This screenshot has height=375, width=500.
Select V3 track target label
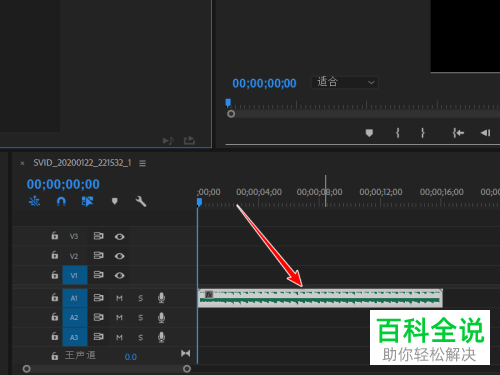click(74, 236)
